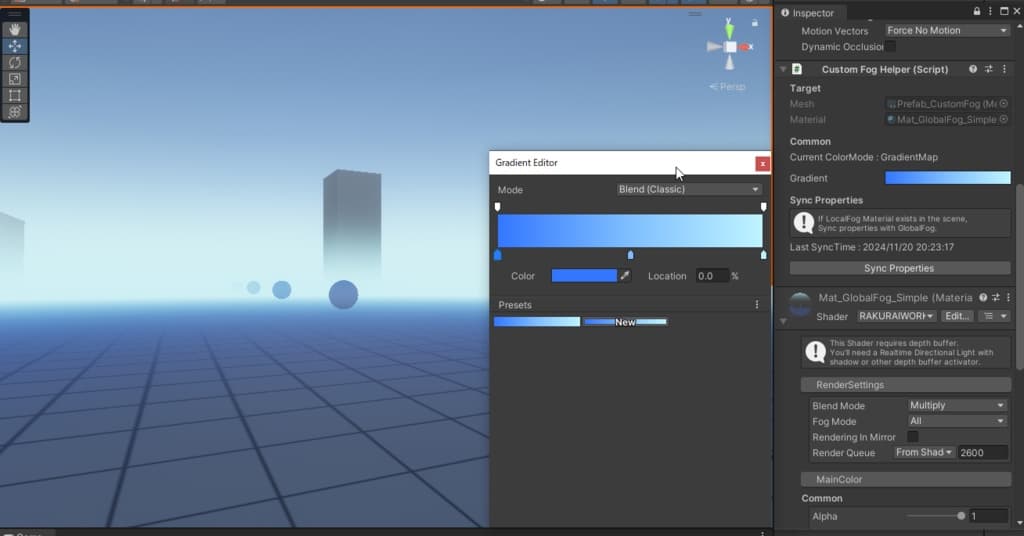Click the Inspector lock icon

[977, 11]
